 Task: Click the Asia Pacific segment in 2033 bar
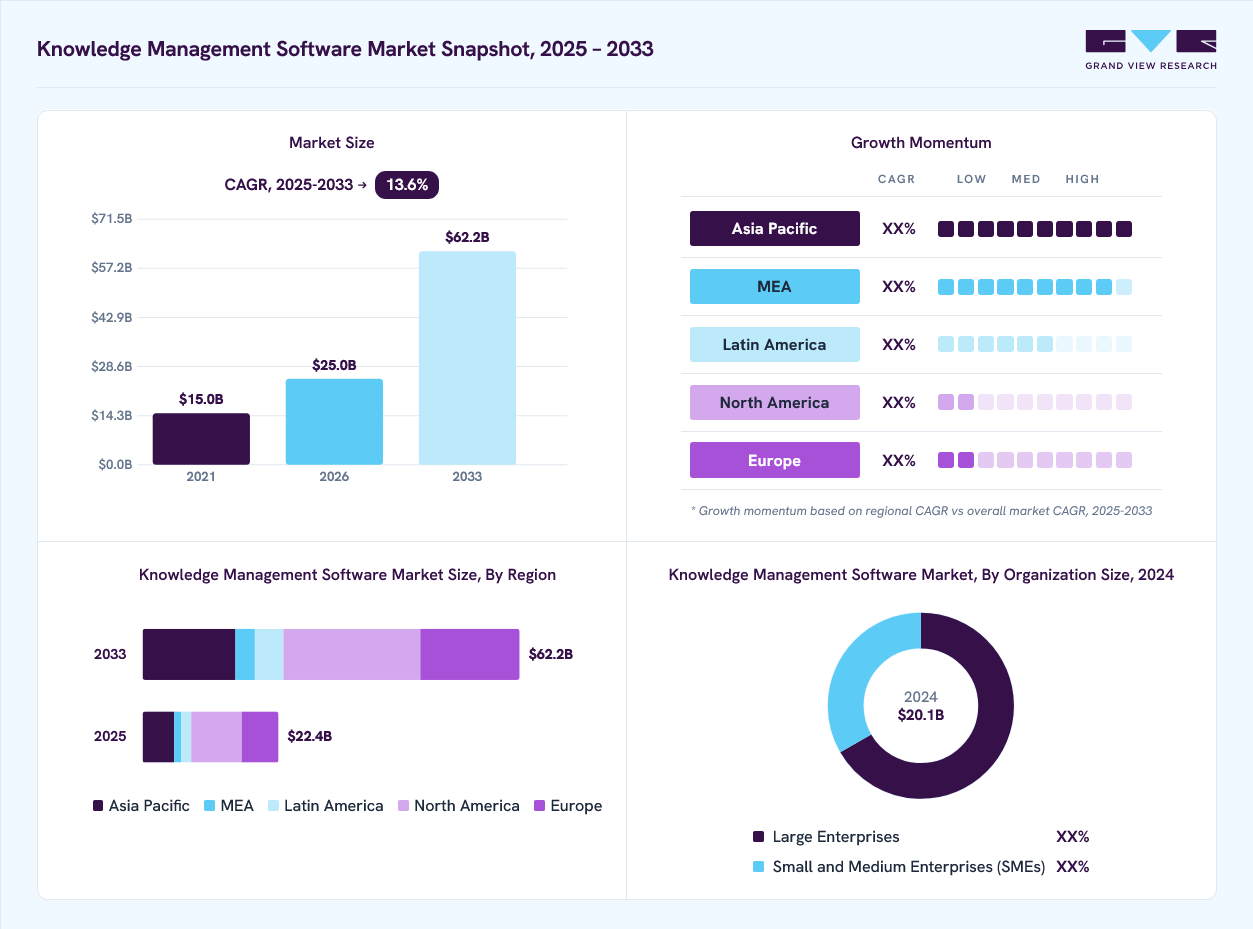(189, 654)
